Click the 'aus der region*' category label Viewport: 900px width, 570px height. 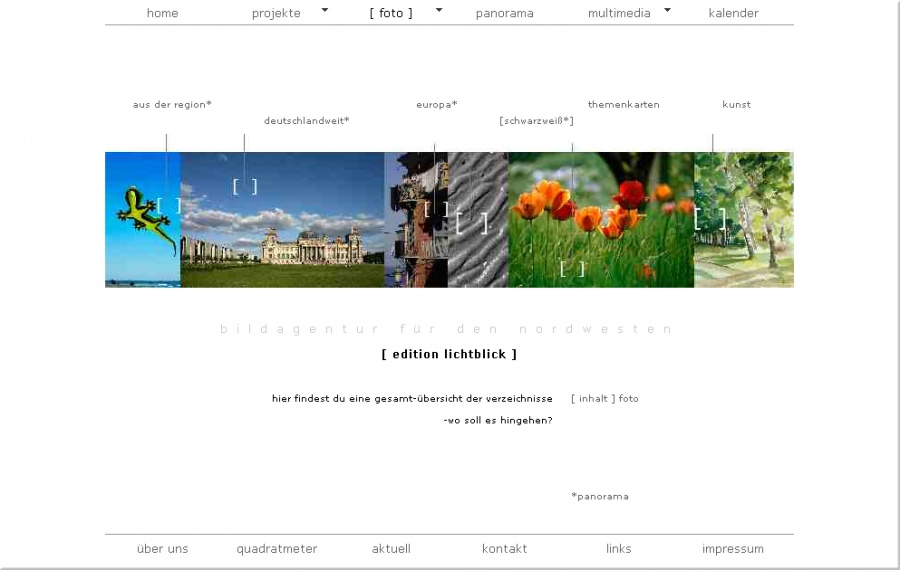pyautogui.click(x=172, y=104)
